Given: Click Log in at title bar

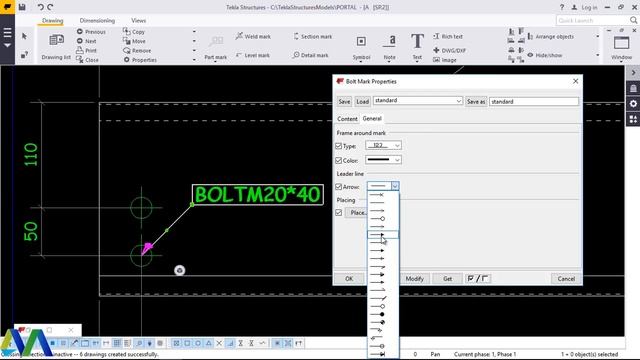Looking at the screenshot, I should coord(584,7).
